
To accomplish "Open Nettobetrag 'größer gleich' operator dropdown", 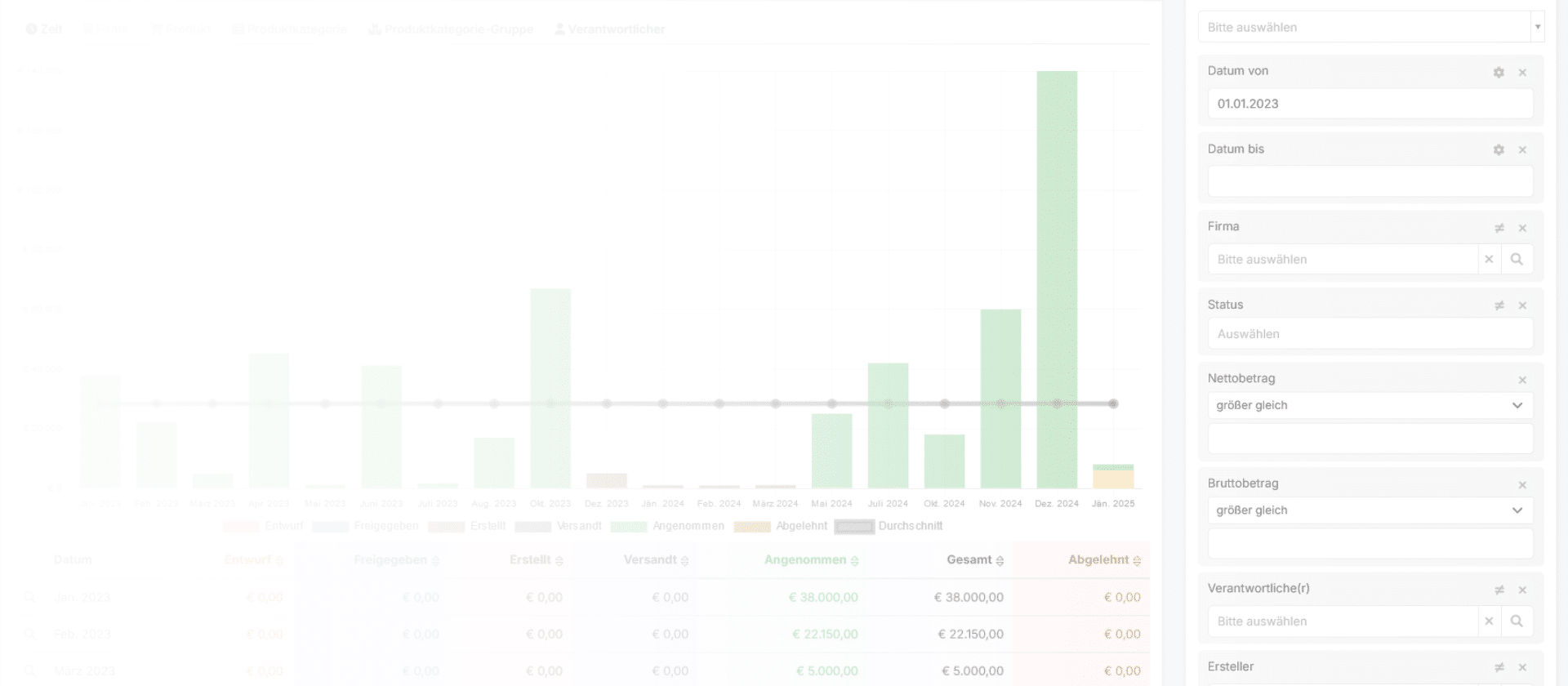I will pos(1370,406).
